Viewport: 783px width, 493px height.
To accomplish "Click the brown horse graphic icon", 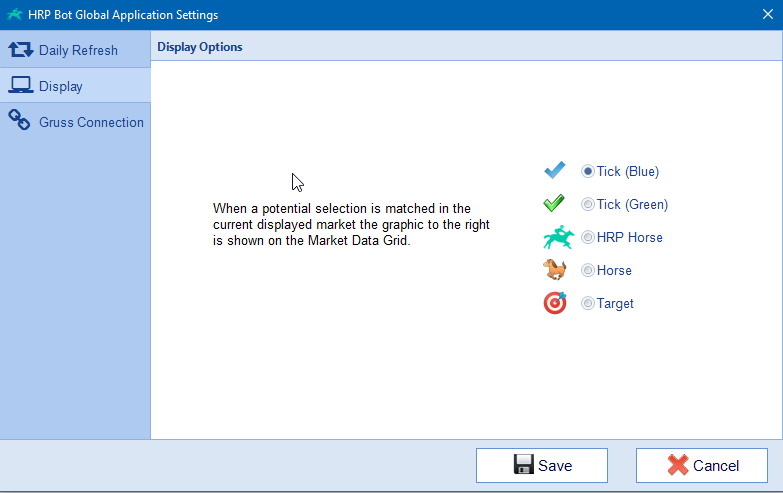I will (555, 269).
